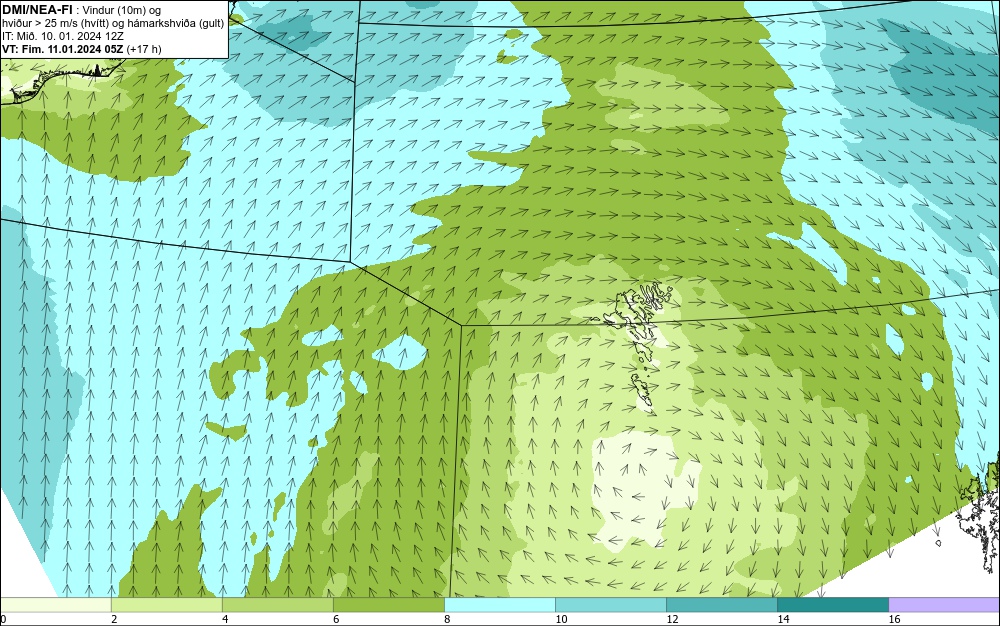
Task: Click the "VT: Fim. 11.01.2024 05Z" line
Action: coord(62,49)
